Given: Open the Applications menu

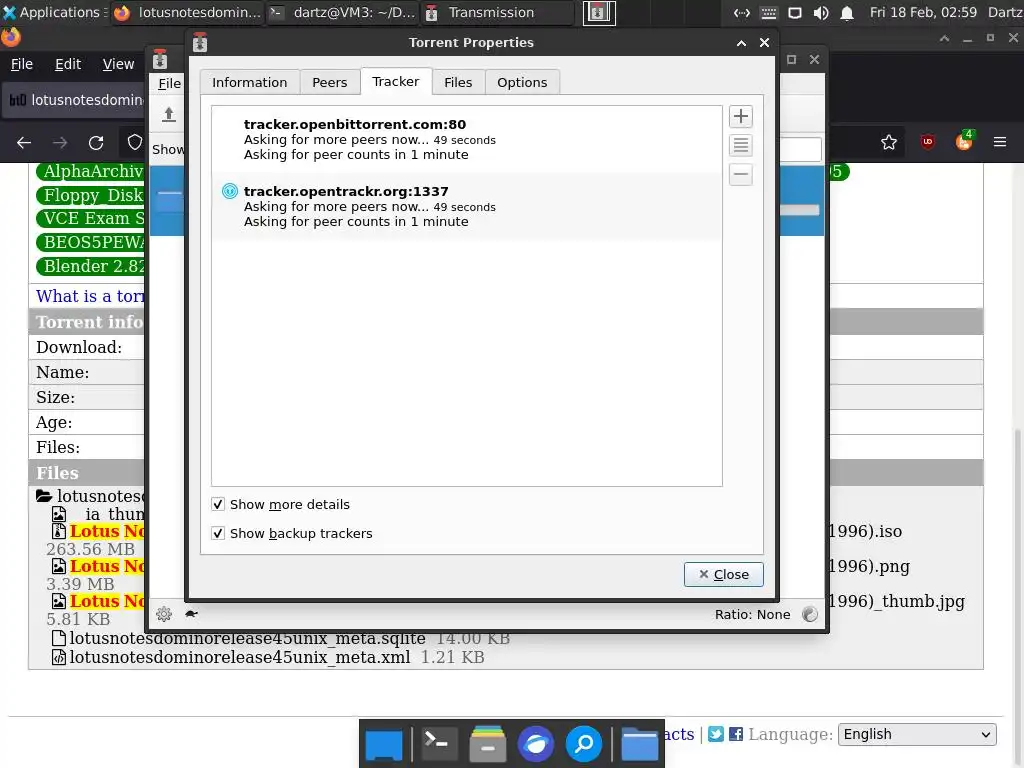Looking at the screenshot, I should point(52,12).
